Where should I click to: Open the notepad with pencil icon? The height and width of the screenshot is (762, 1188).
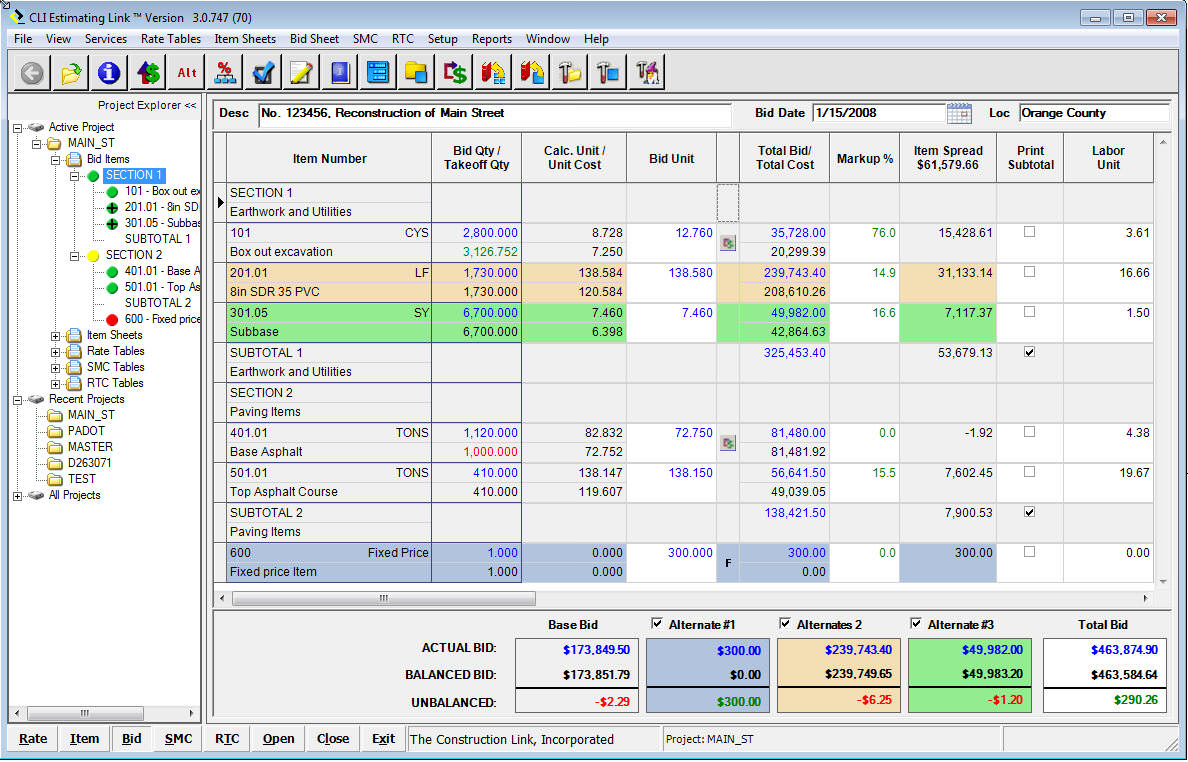point(302,72)
